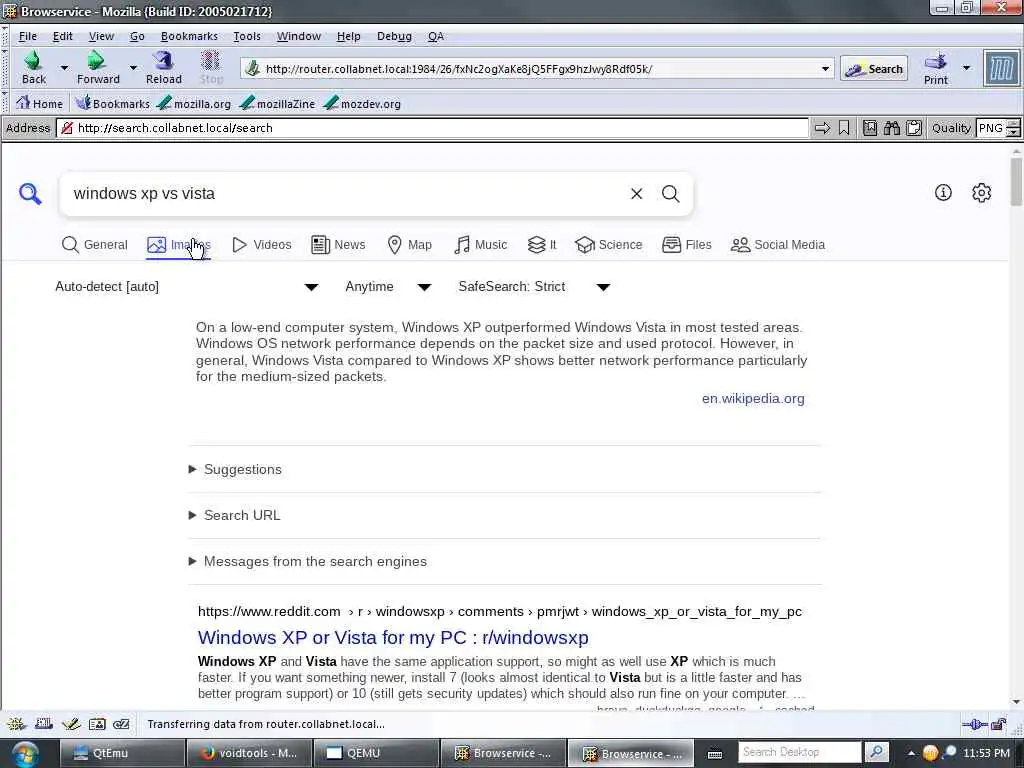Clear the search query with X icon
Image resolution: width=1024 pixels, height=768 pixels.
(x=636, y=194)
